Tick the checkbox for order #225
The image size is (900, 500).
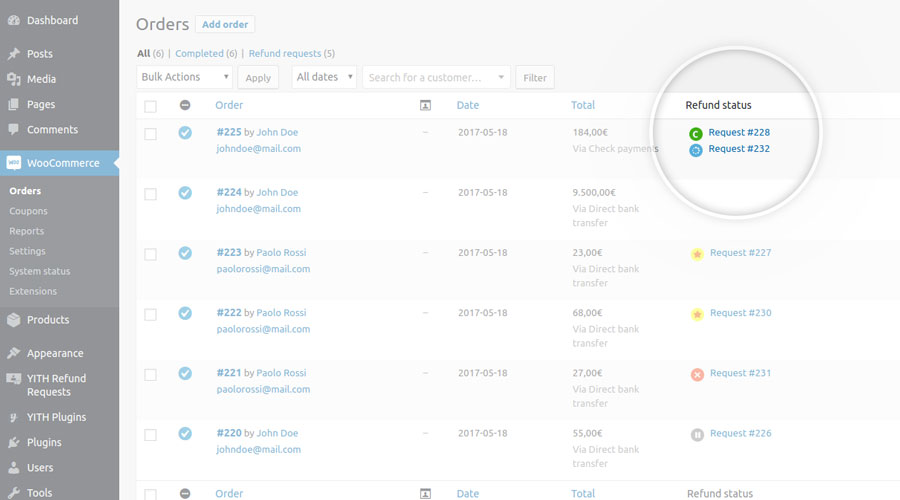[150, 133]
